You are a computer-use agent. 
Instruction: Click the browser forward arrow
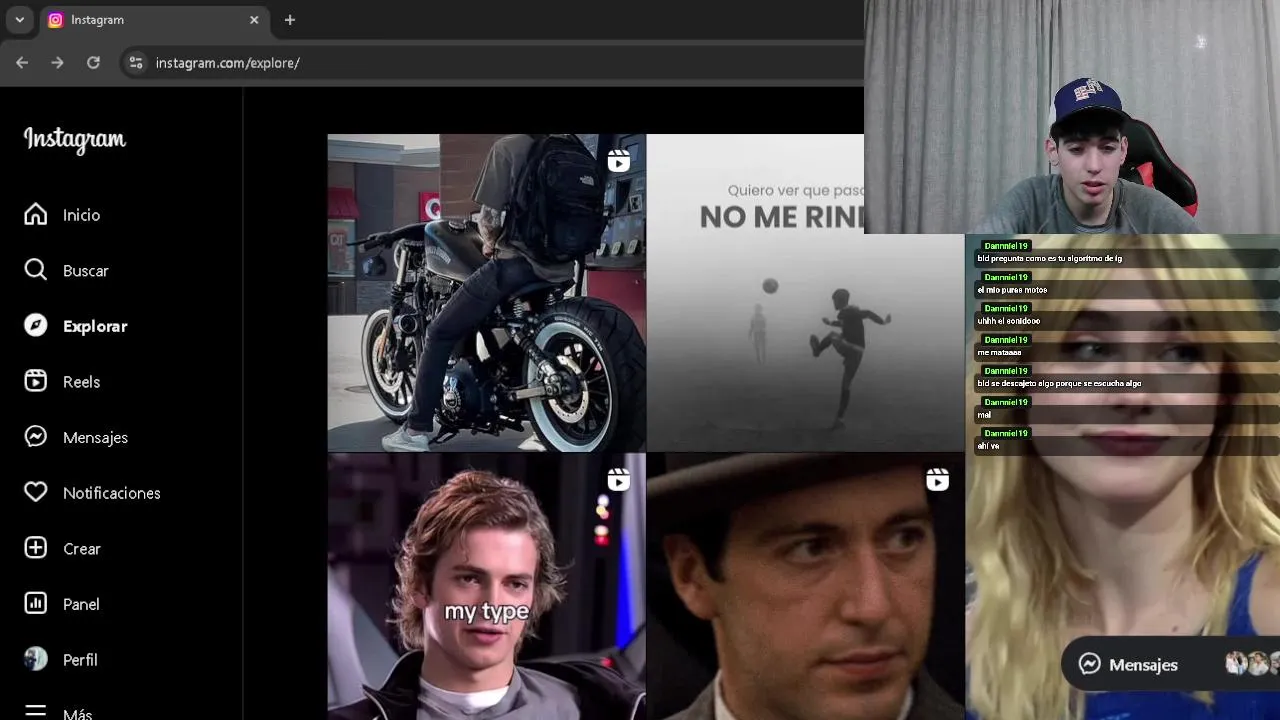pos(57,62)
